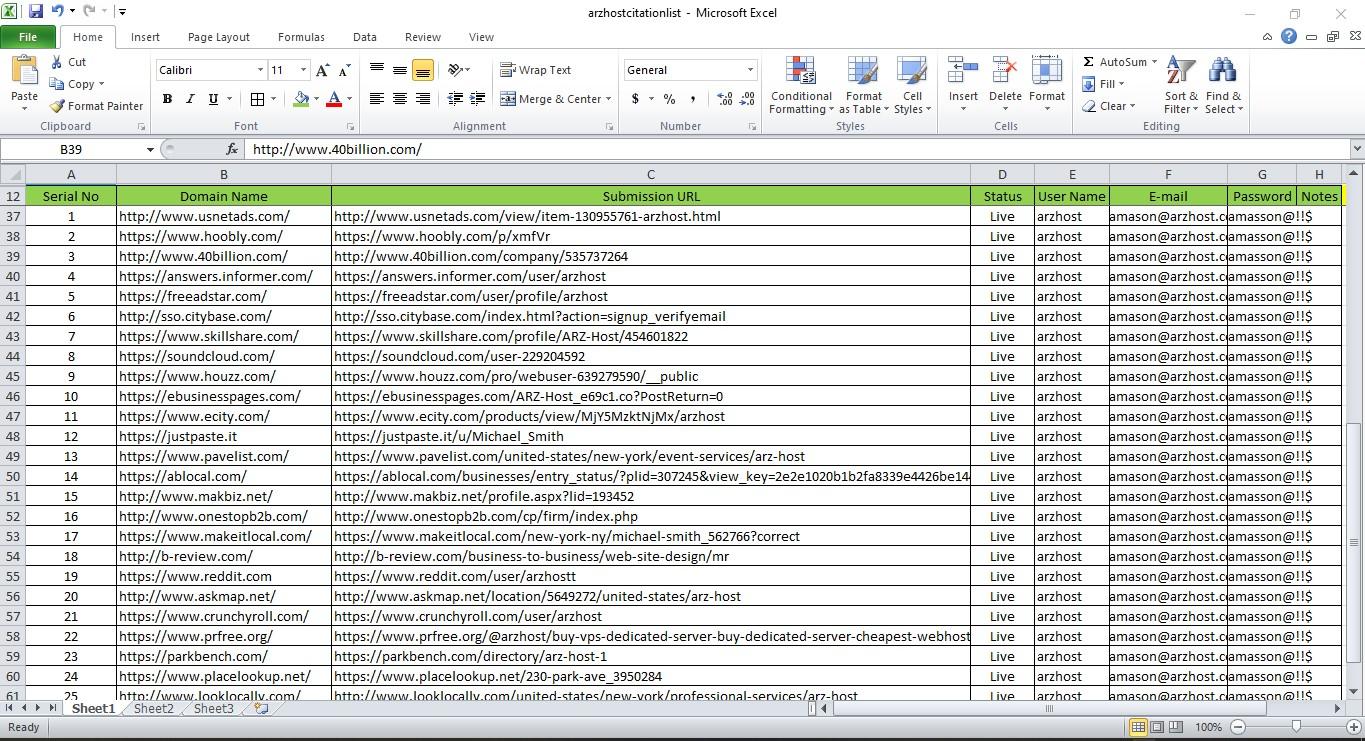The height and width of the screenshot is (741, 1365).
Task: Switch to Sheet2
Action: [152, 708]
